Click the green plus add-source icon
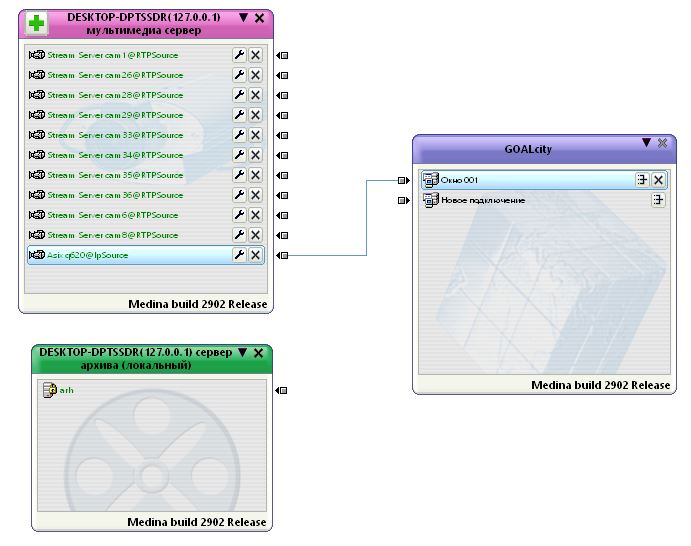 [x=36, y=23]
